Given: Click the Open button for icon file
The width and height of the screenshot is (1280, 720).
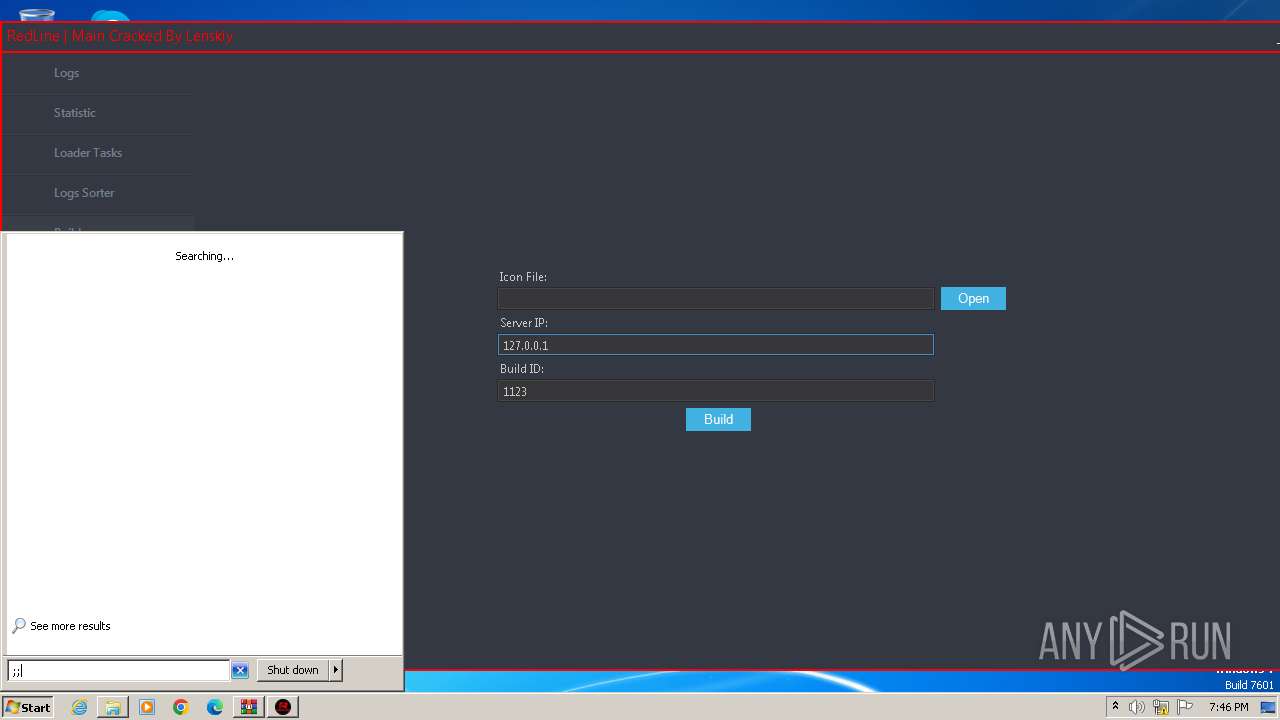Looking at the screenshot, I should click(x=973, y=299).
